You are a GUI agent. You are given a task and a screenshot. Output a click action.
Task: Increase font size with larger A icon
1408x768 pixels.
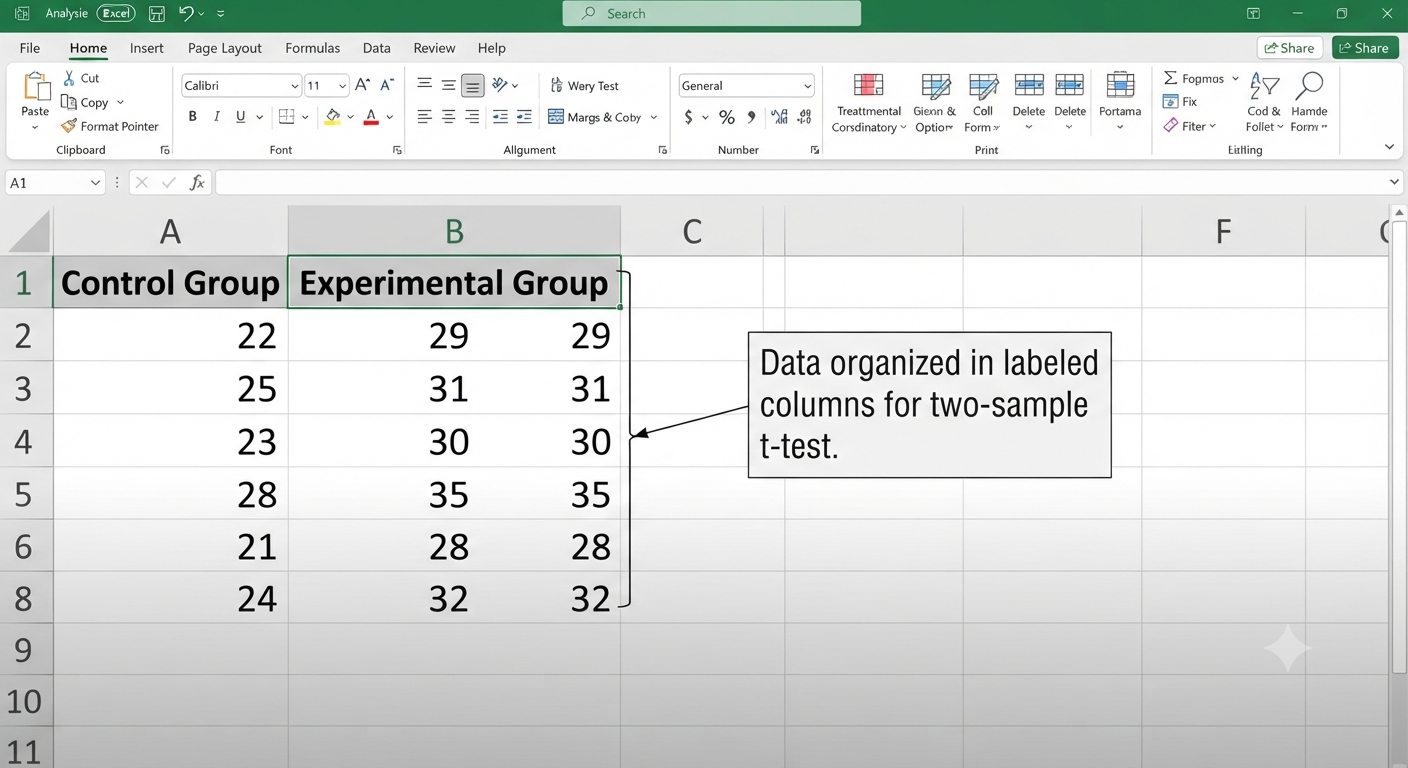[x=363, y=86]
